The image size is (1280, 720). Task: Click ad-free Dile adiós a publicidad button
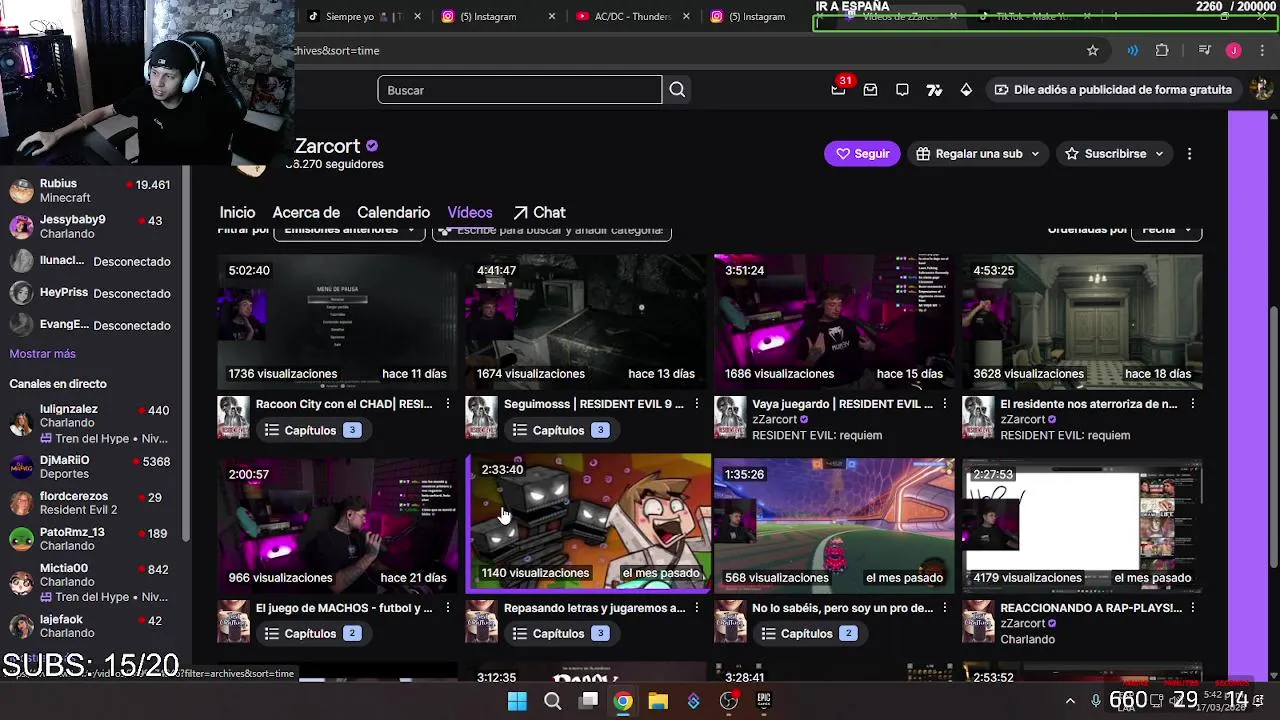1112,90
